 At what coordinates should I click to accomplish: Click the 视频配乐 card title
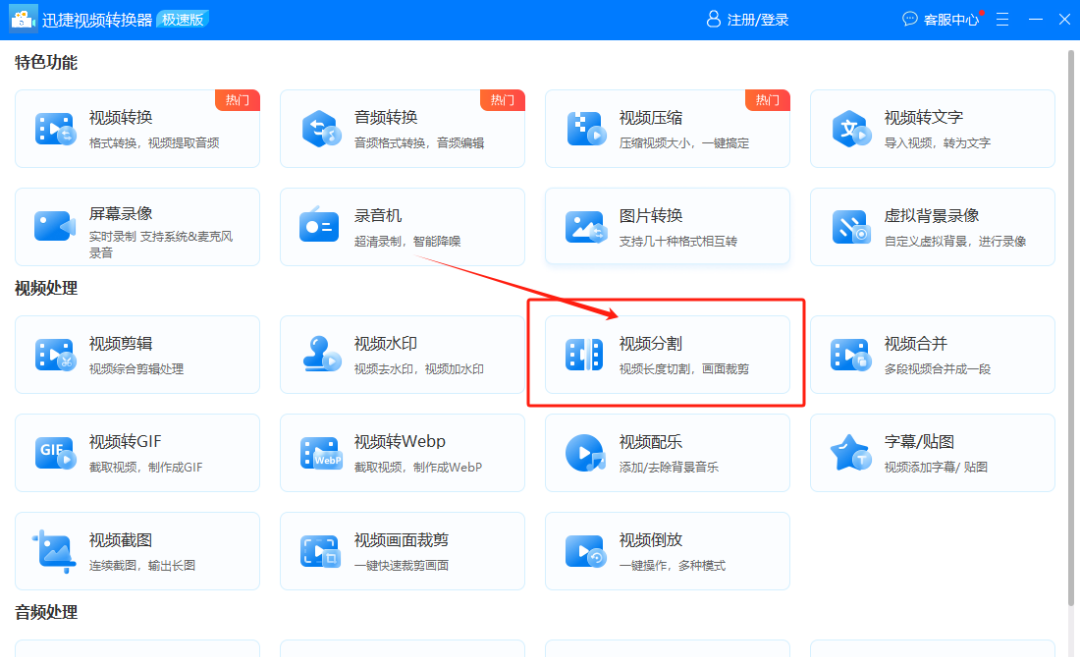[651, 441]
